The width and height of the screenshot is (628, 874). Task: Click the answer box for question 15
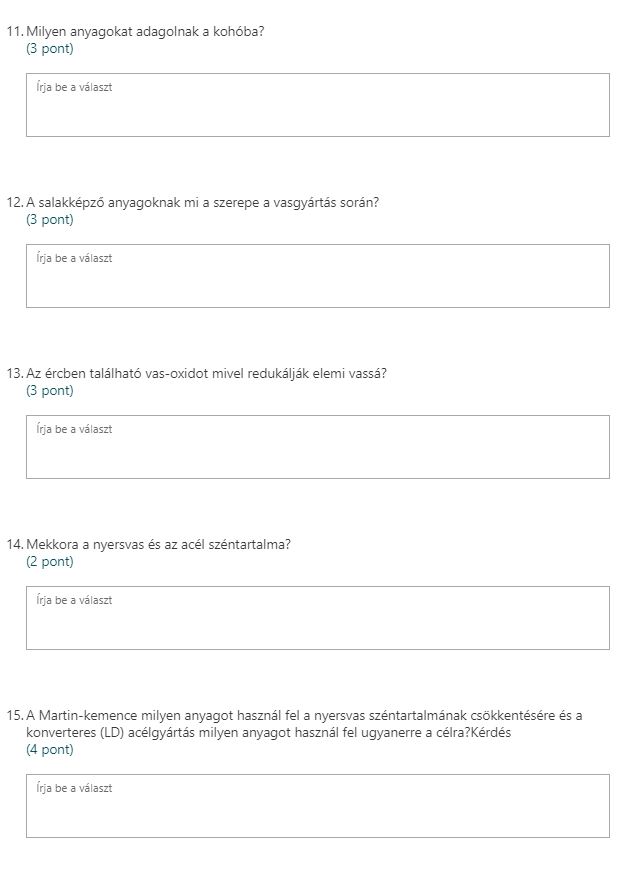317,806
